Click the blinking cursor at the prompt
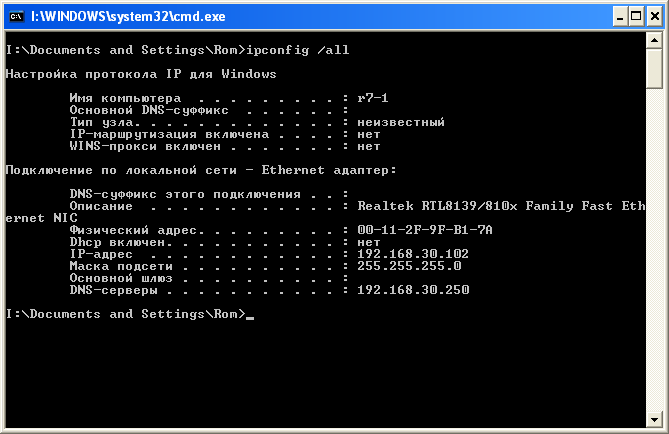The height and width of the screenshot is (434, 669). point(250,316)
